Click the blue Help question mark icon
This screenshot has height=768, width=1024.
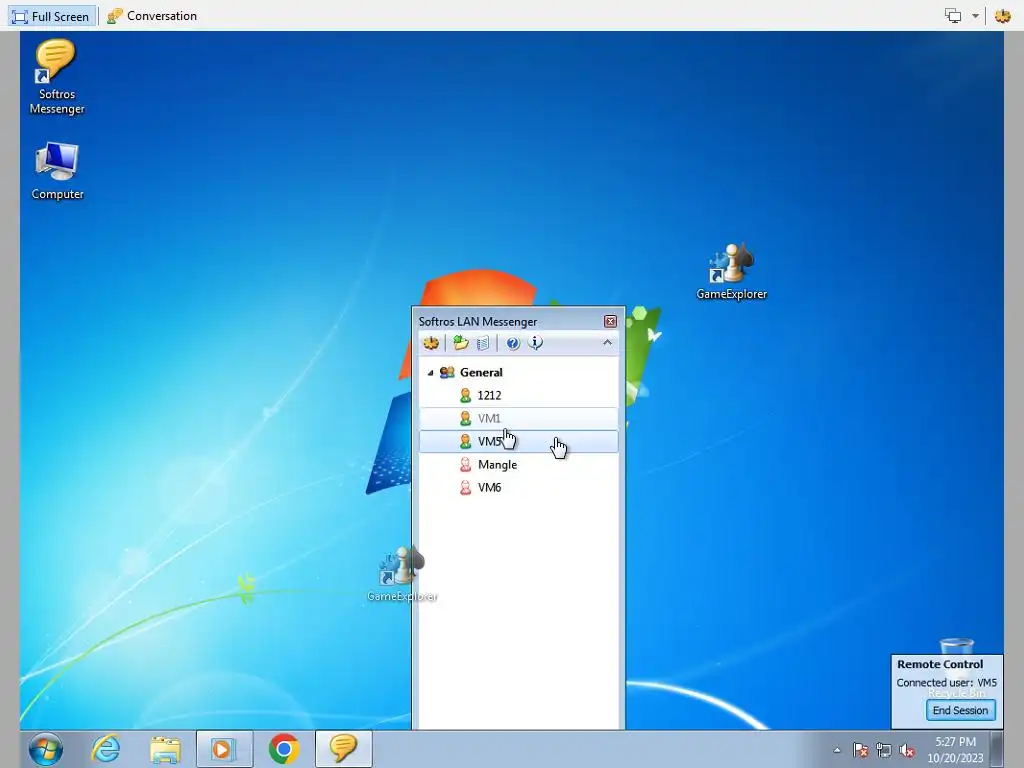pyautogui.click(x=513, y=343)
